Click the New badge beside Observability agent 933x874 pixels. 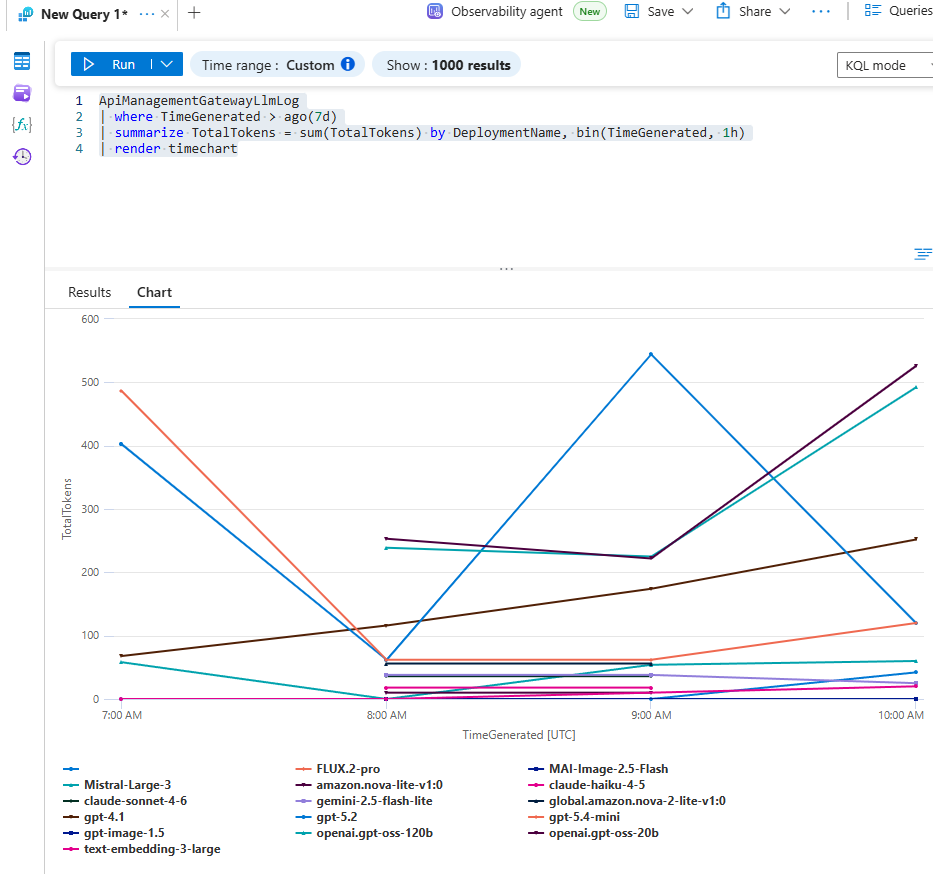(x=590, y=11)
